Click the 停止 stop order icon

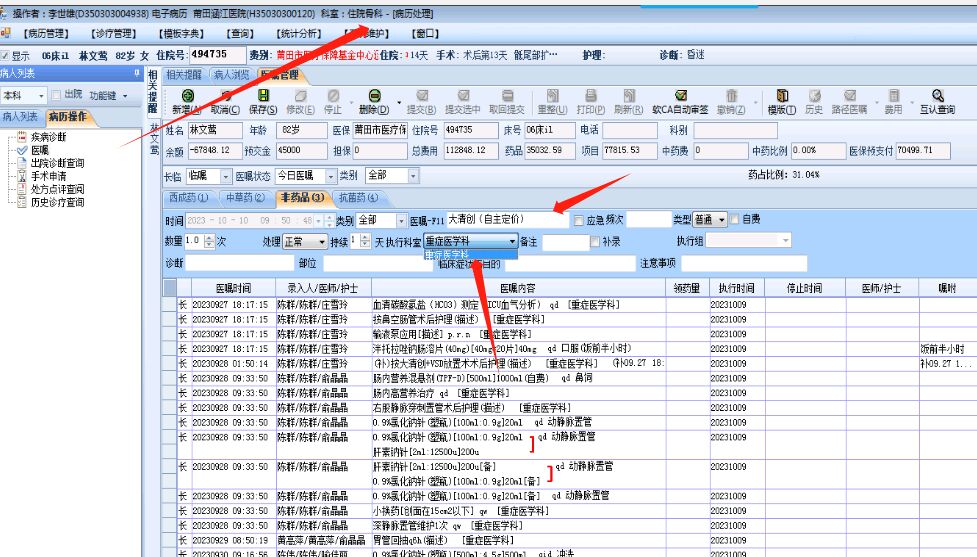coord(333,96)
